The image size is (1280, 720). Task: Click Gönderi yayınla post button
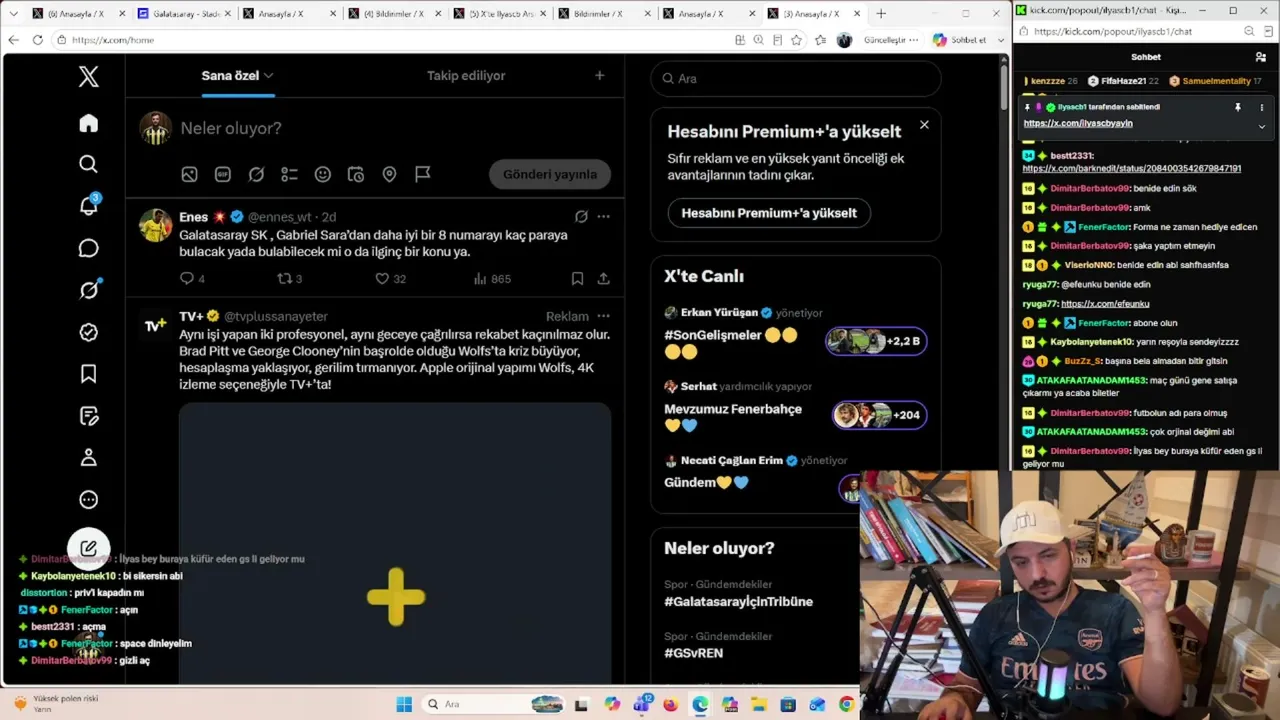pos(550,174)
